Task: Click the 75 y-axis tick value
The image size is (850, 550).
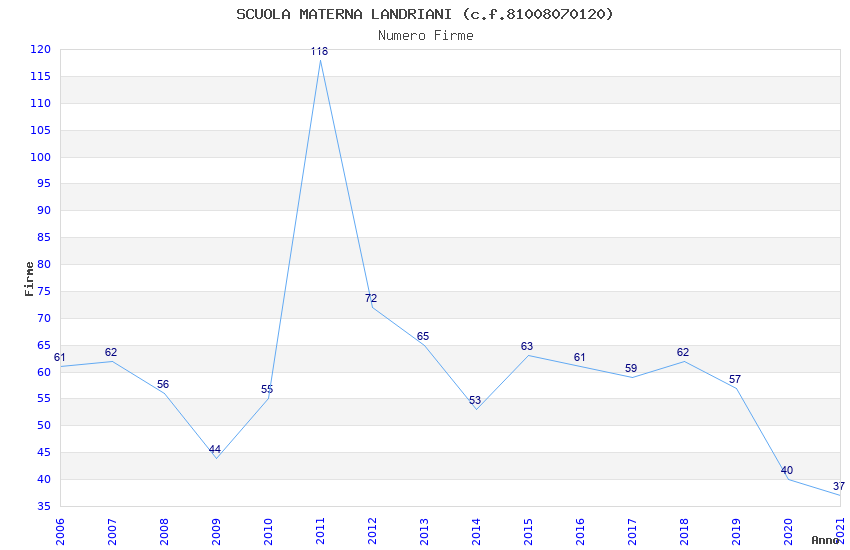Action: 44,292
